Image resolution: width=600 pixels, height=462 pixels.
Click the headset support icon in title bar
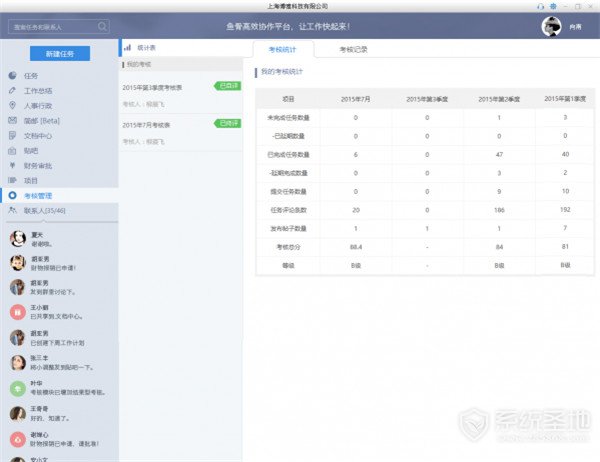(540, 7)
